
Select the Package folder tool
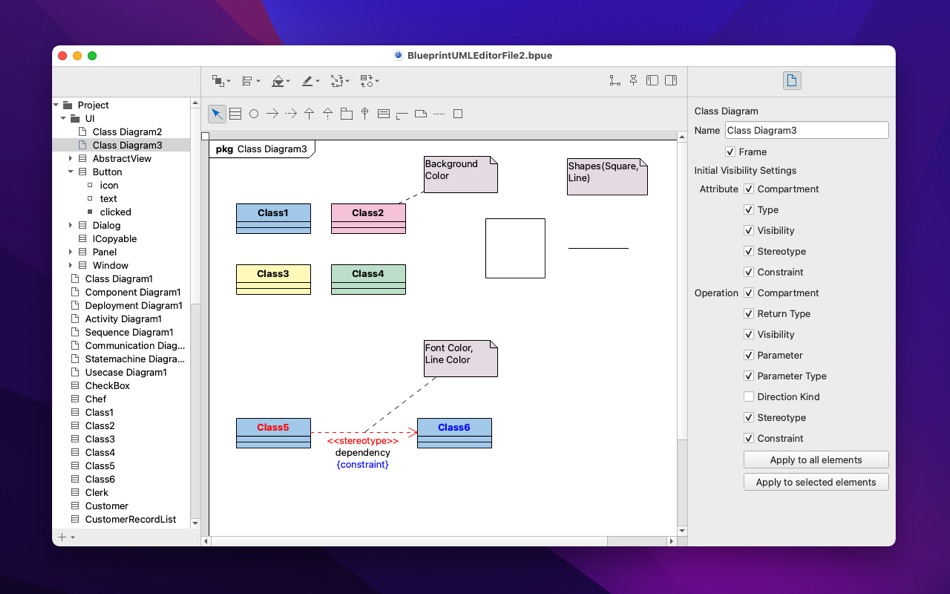tap(346, 113)
